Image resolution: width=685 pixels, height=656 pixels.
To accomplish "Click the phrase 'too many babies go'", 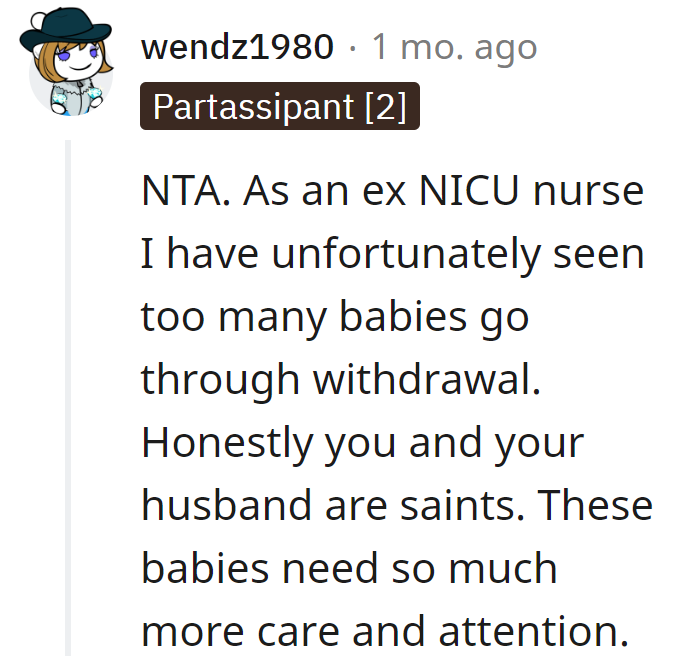I will point(335,318).
